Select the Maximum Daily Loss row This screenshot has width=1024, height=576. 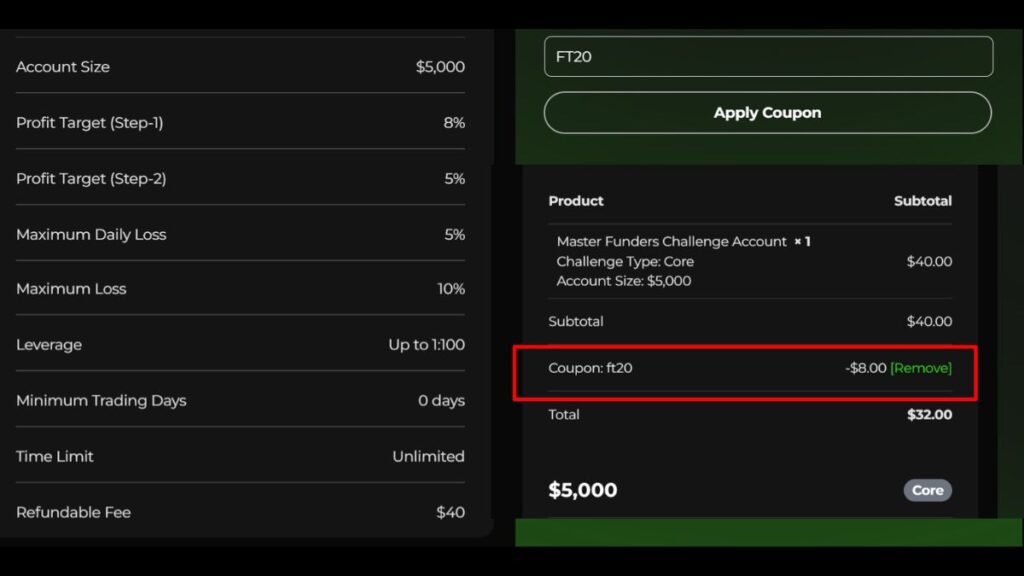click(240, 235)
